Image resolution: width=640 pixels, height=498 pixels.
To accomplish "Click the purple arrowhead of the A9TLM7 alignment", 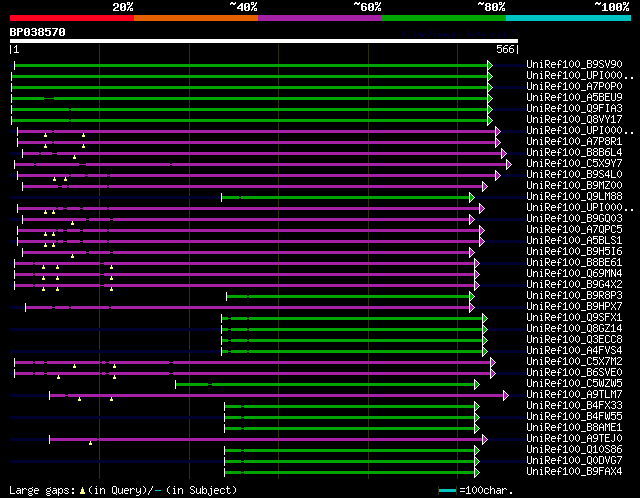I will coord(506,395).
